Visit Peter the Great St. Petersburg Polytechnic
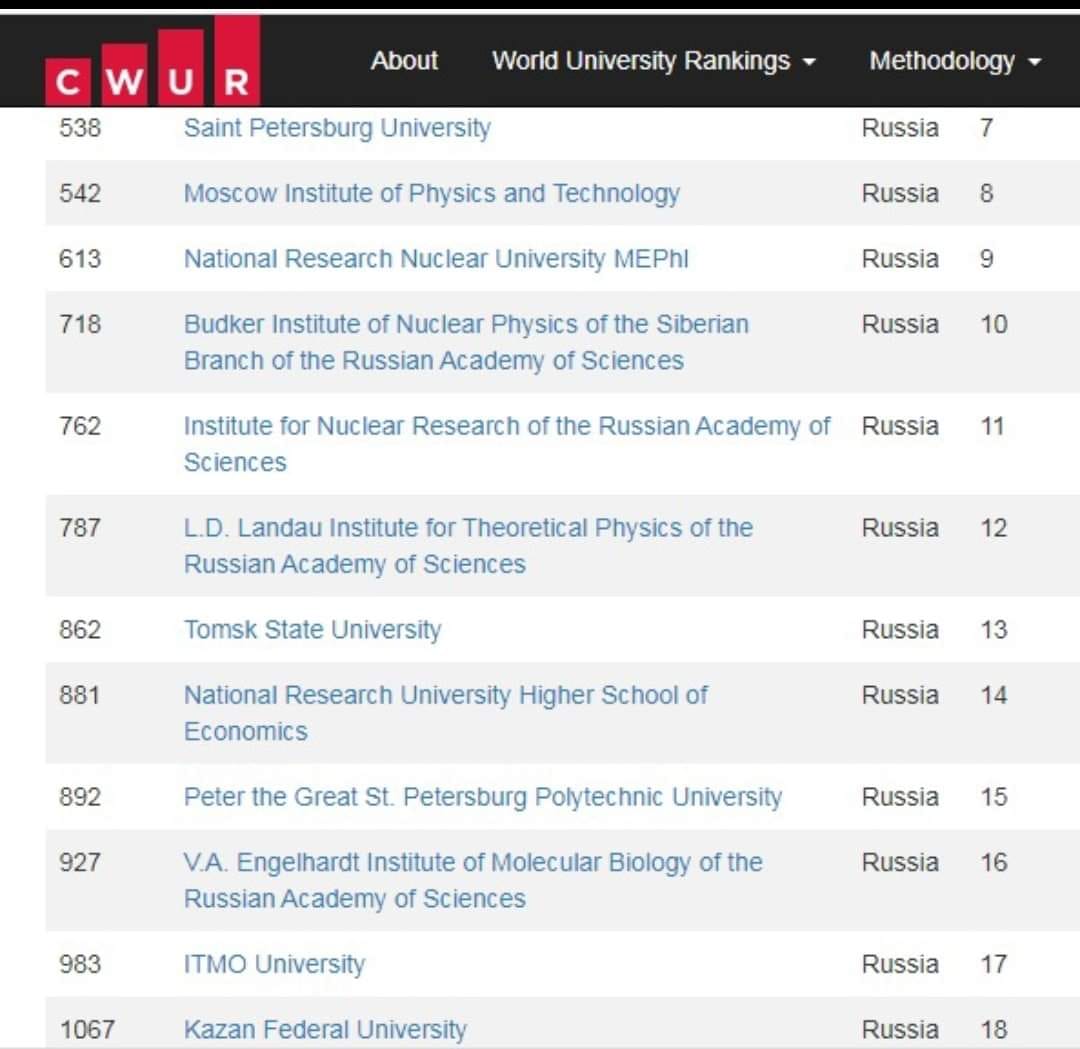This screenshot has width=1080, height=1049. tap(482, 797)
